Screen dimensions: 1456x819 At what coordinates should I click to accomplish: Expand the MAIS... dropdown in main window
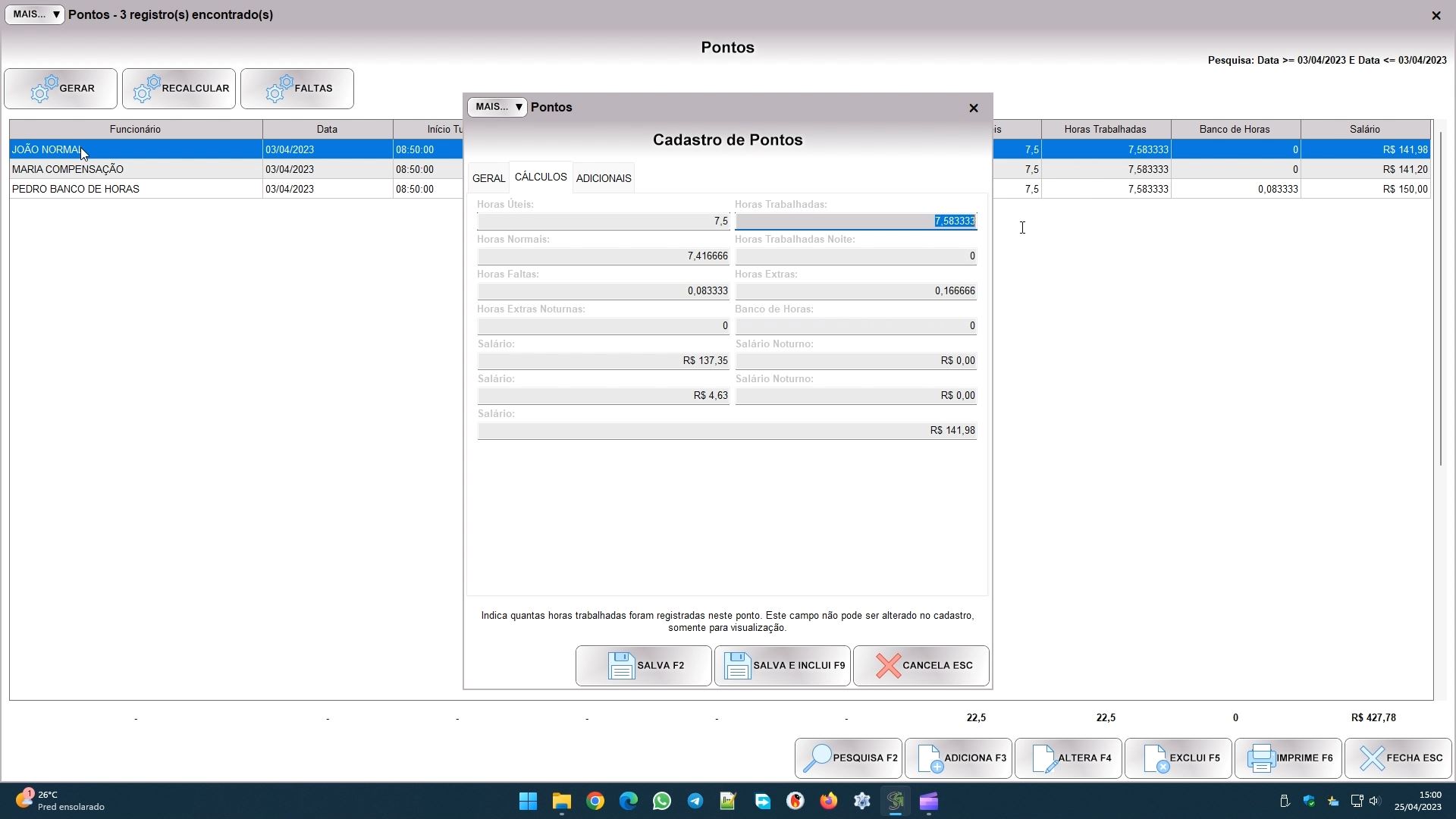35,14
